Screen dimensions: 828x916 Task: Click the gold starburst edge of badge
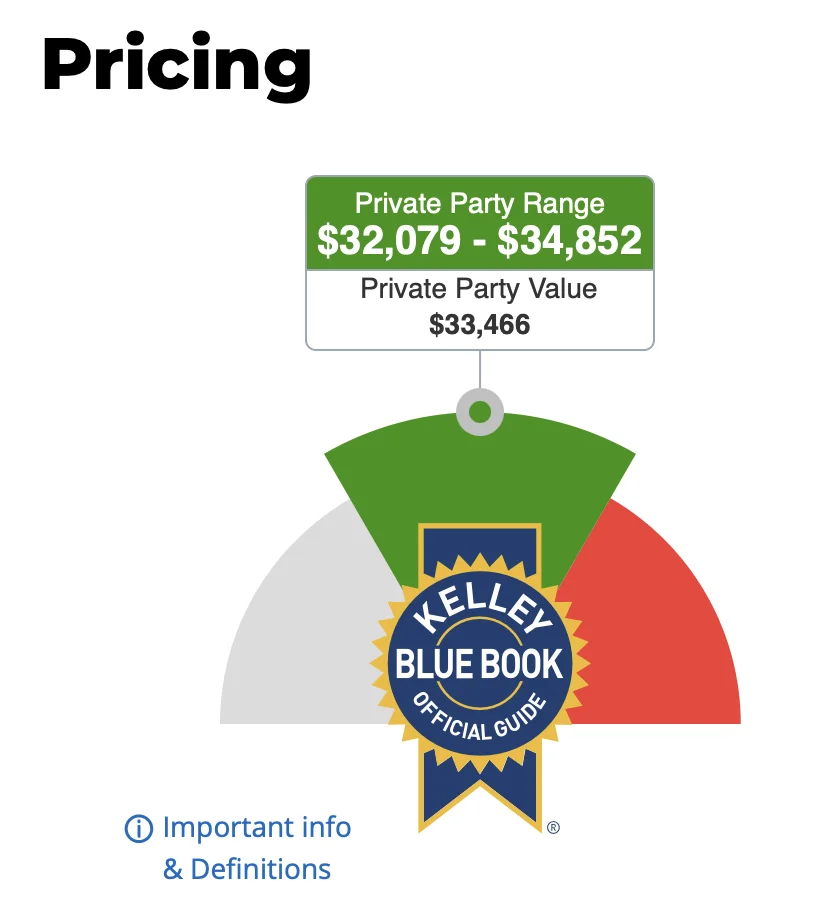[x=380, y=664]
